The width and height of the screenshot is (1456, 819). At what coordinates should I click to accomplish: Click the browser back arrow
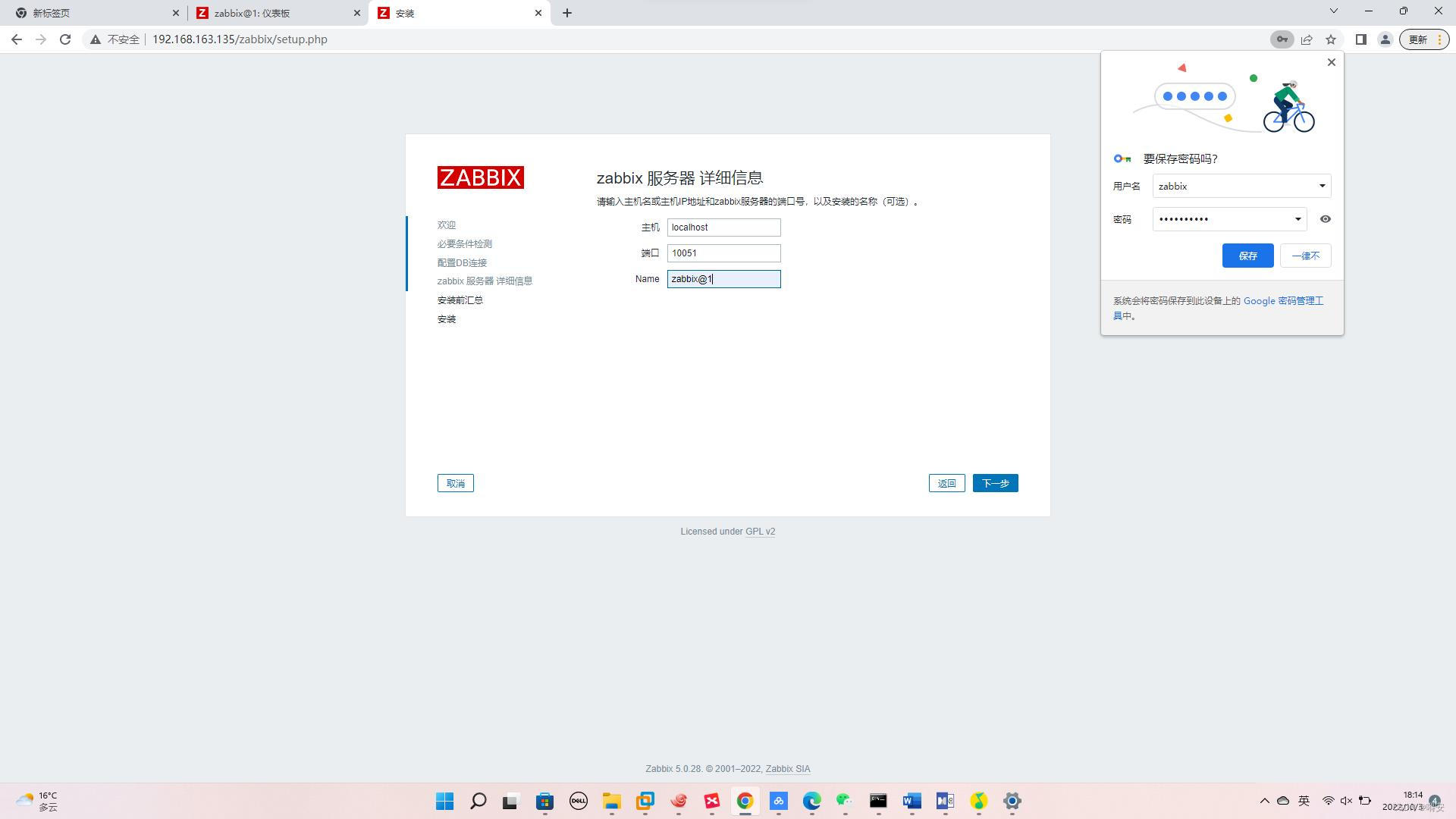click(17, 39)
